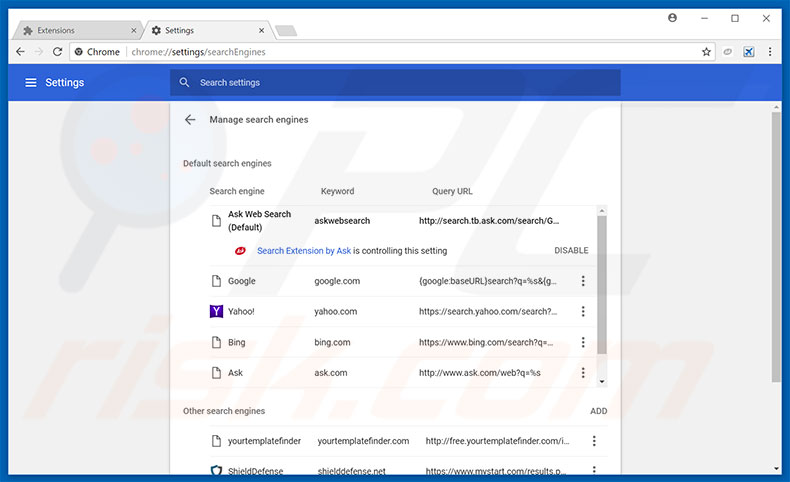Click the page scrollbar down arrow
Image resolution: width=790 pixels, height=482 pixels.
[x=776, y=469]
